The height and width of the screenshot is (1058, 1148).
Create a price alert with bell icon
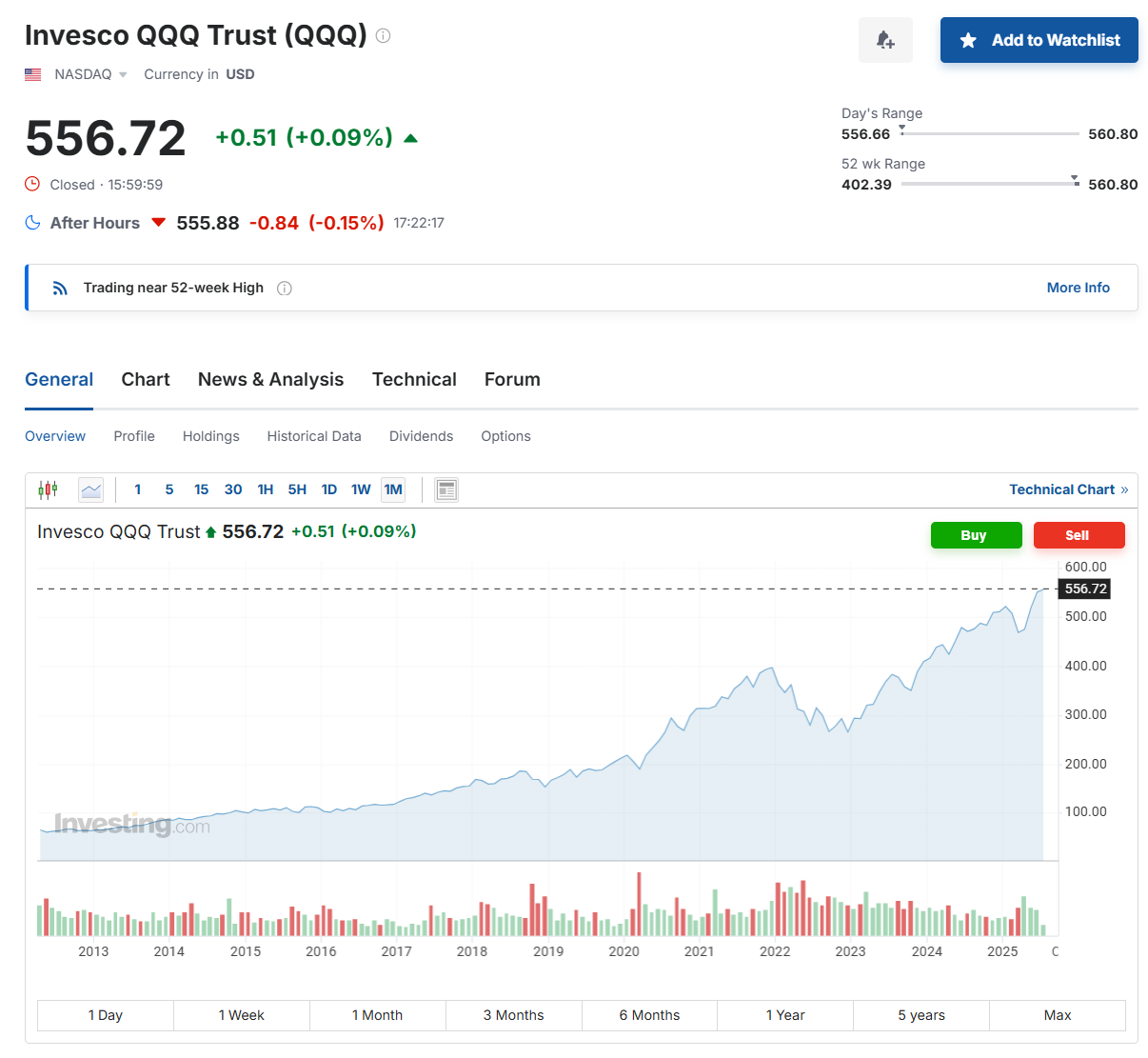click(885, 40)
